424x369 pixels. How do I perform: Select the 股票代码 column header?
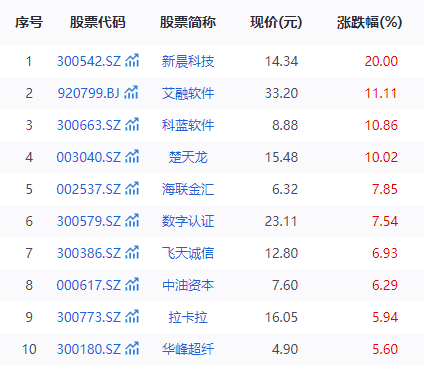click(x=98, y=22)
